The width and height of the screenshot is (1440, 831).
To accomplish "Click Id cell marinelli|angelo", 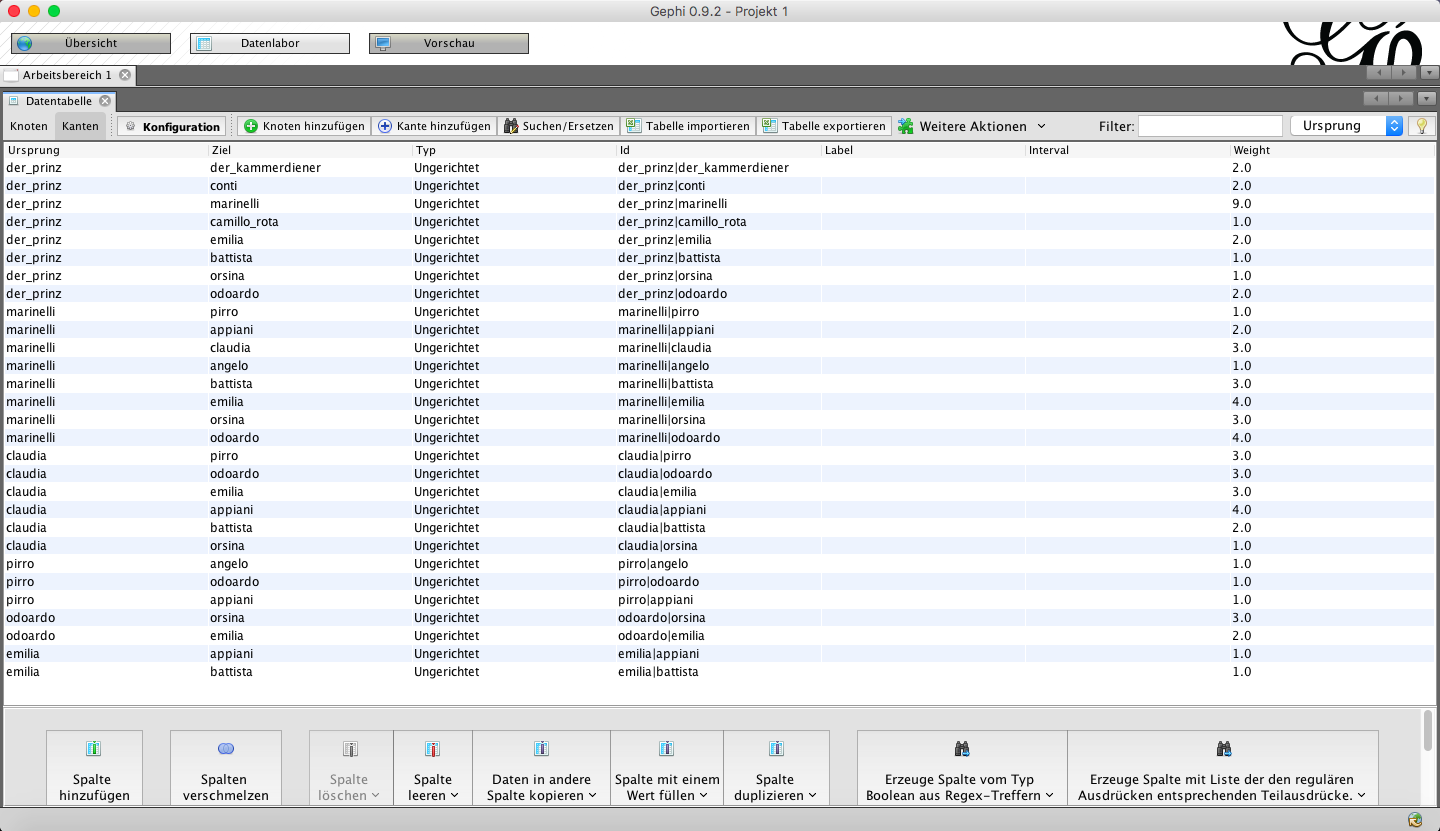I will [718, 366].
